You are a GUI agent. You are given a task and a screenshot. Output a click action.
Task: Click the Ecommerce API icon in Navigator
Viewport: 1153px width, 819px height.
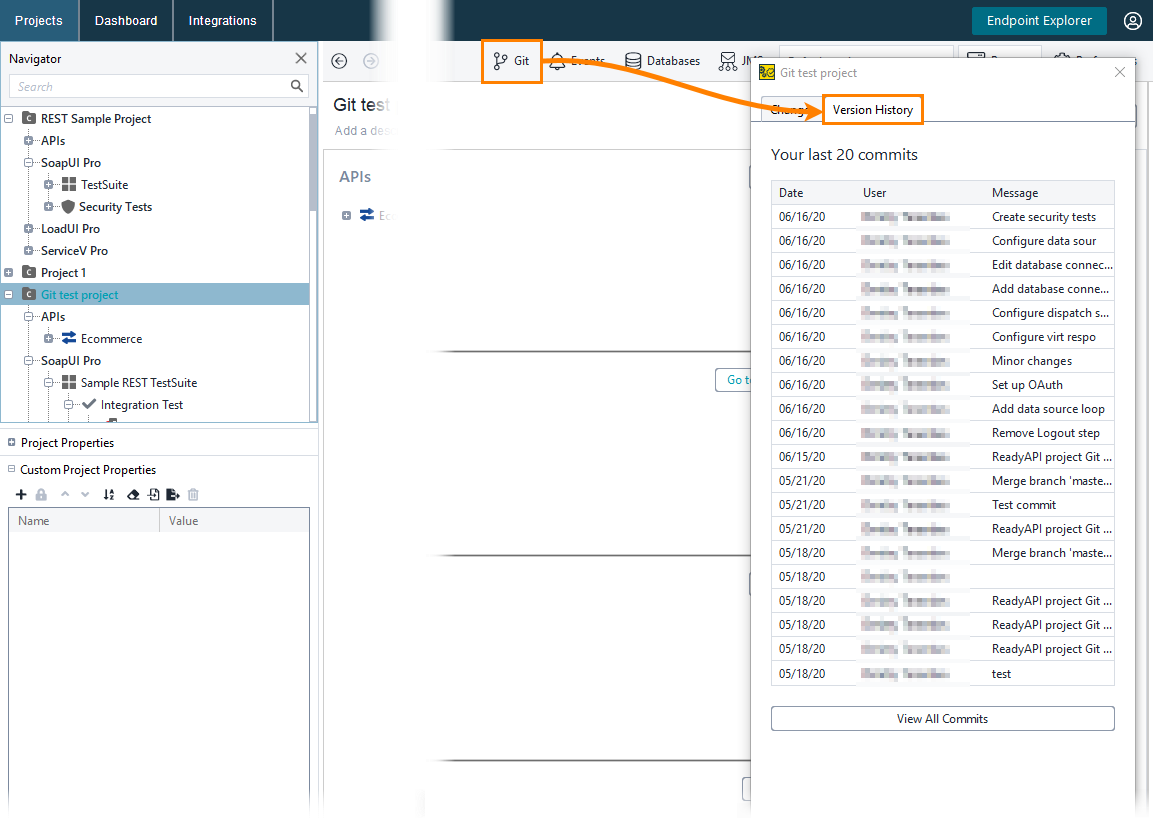point(69,338)
